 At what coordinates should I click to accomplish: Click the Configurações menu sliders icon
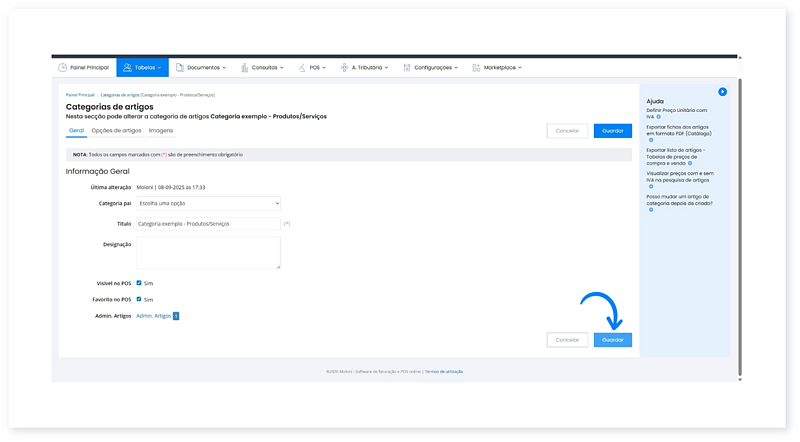(407, 68)
